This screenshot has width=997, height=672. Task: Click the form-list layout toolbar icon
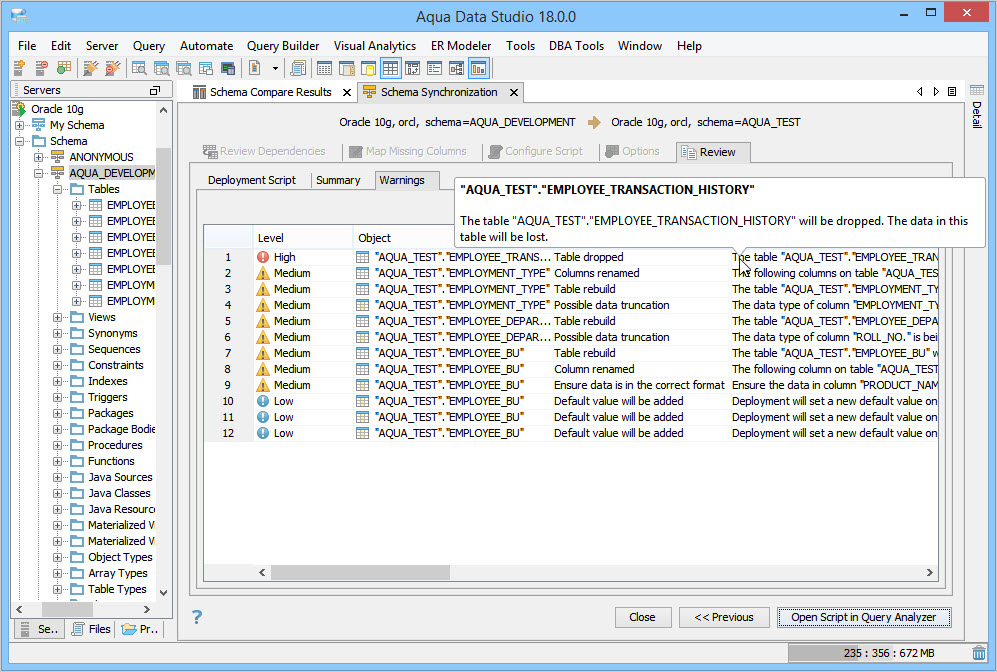coord(434,68)
